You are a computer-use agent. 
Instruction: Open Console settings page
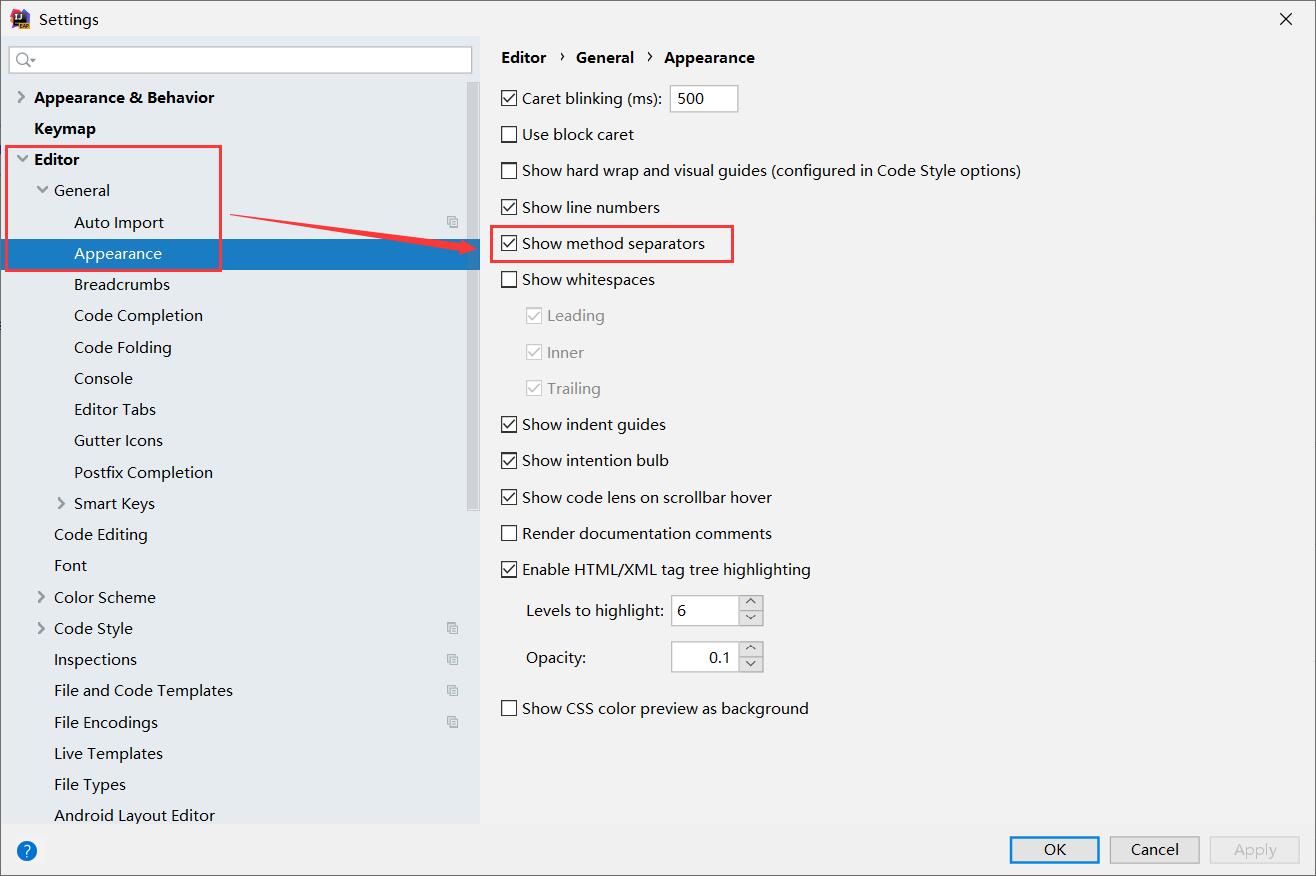103,378
